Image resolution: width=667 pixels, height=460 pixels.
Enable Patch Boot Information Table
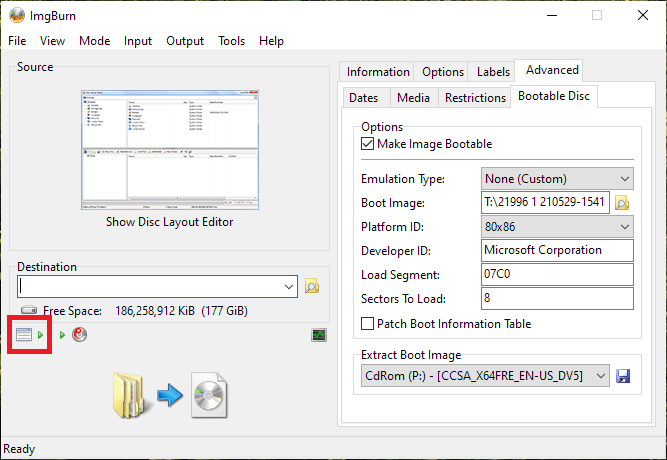[368, 324]
